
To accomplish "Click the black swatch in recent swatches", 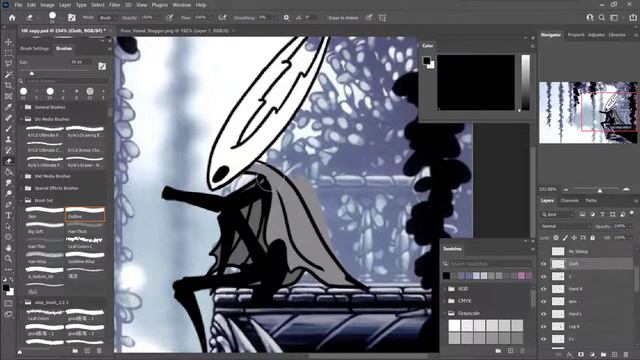I will pos(447,276).
